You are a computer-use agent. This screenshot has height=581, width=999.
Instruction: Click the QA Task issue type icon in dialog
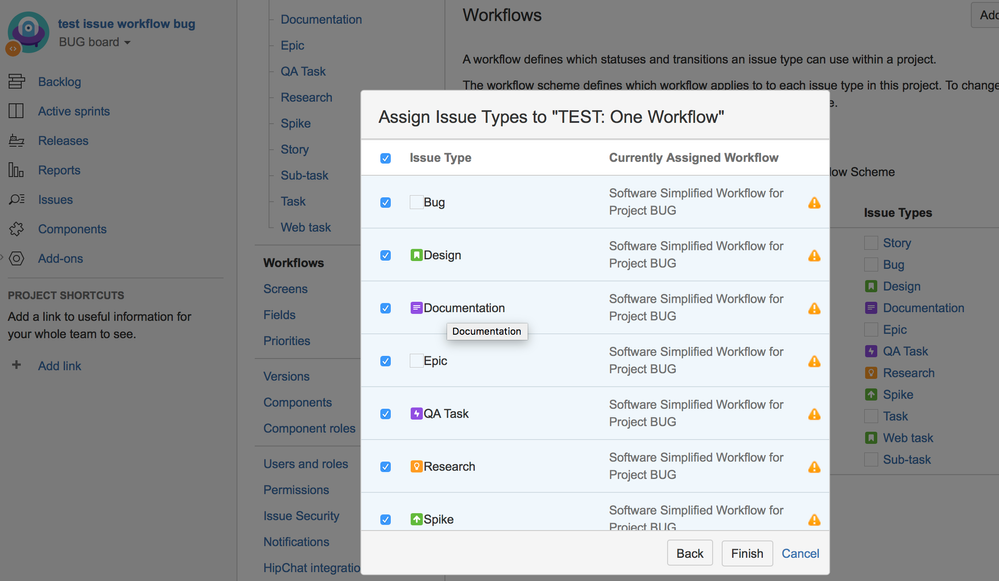(x=416, y=413)
